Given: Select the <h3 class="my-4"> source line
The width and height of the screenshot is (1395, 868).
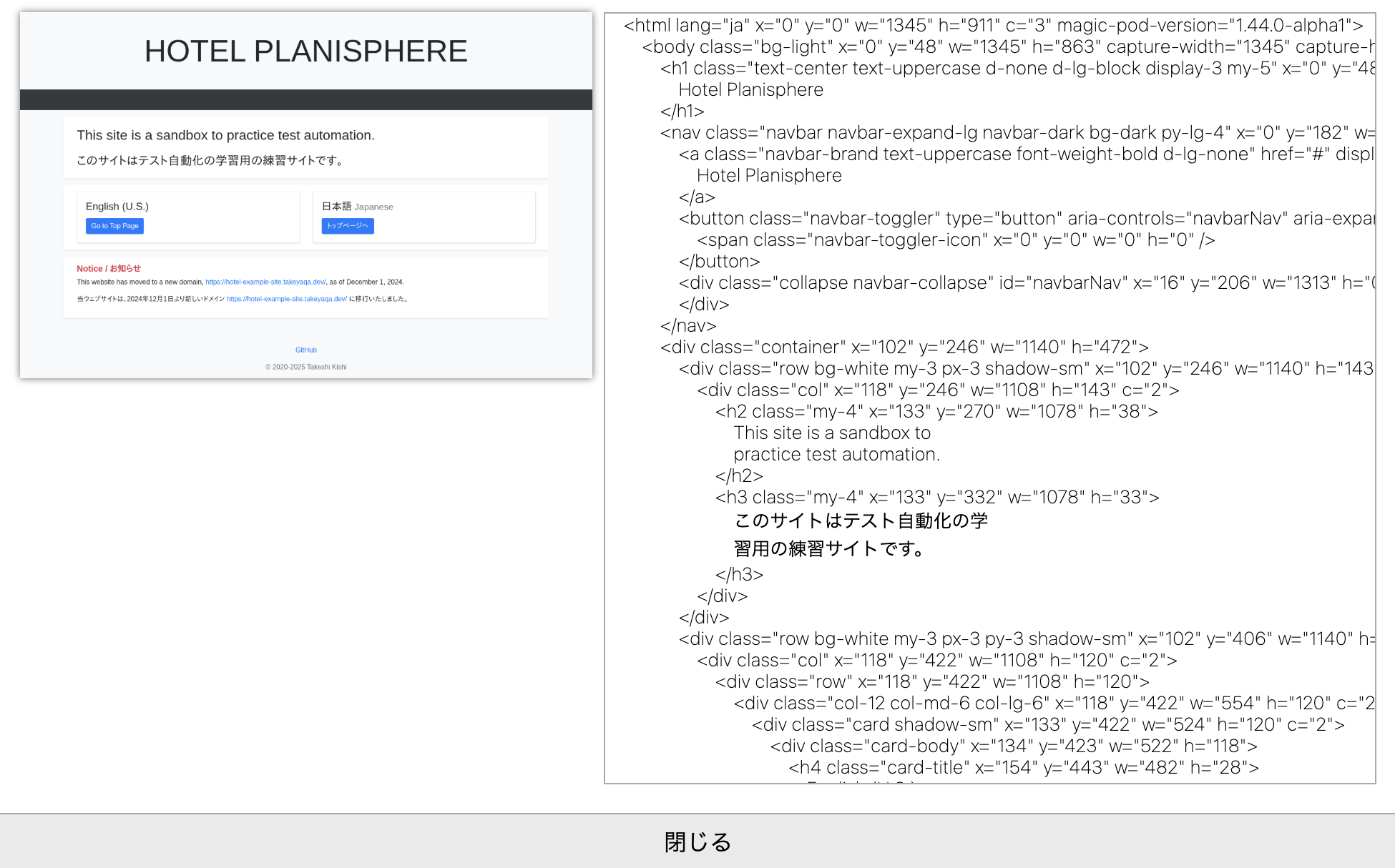Looking at the screenshot, I should (937, 498).
